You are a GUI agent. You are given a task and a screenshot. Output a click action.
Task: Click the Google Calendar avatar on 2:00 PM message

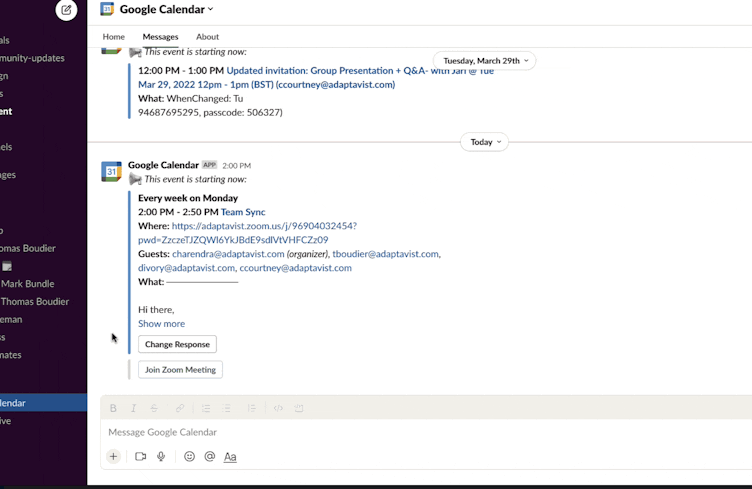111,171
